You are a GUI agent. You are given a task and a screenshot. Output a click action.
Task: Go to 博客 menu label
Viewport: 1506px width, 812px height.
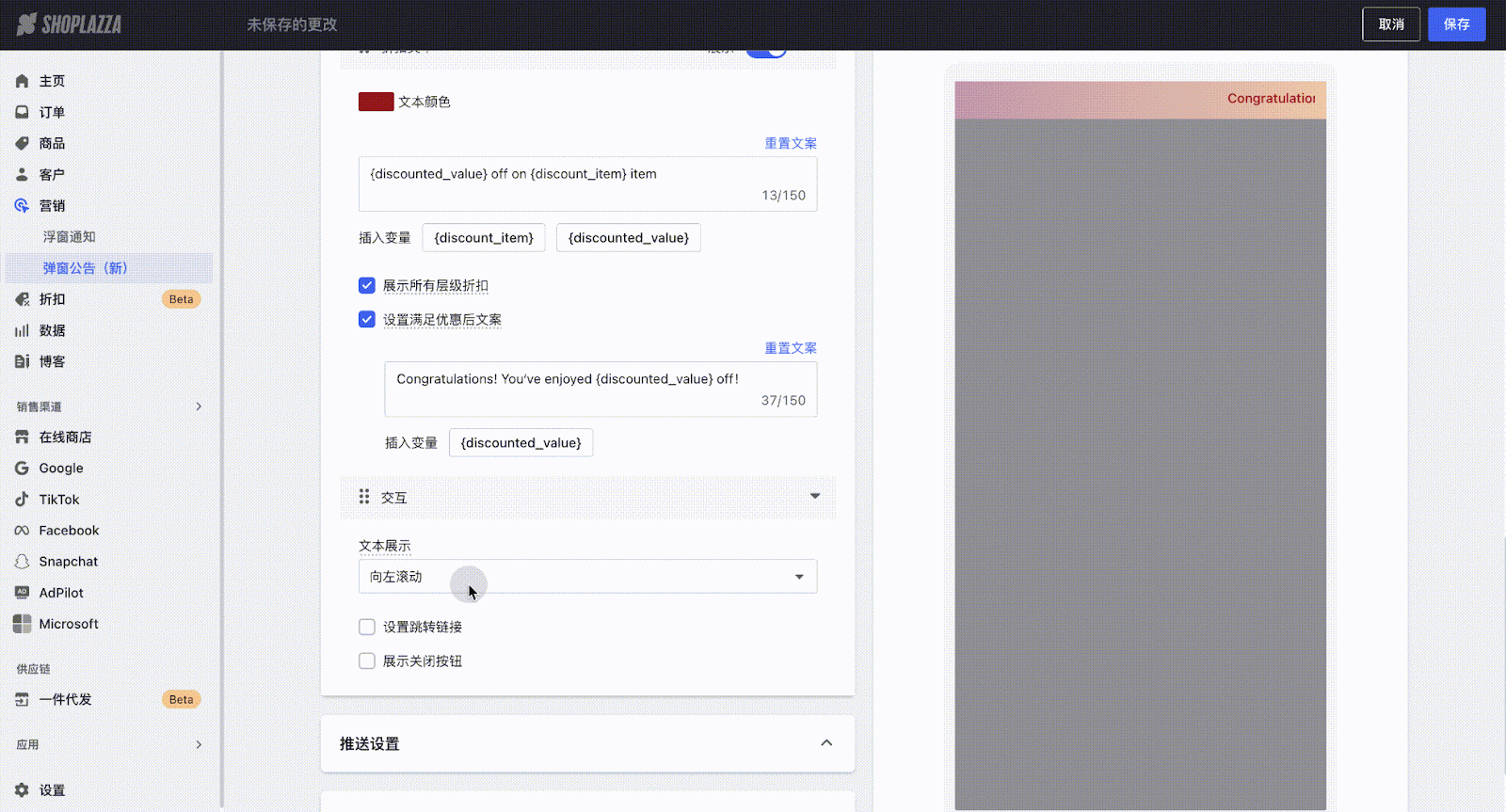click(53, 361)
